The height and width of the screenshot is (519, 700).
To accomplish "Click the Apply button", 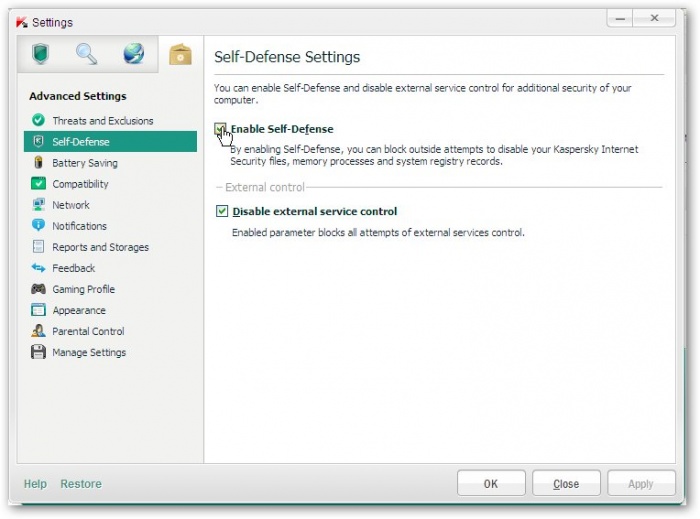I will [641, 483].
